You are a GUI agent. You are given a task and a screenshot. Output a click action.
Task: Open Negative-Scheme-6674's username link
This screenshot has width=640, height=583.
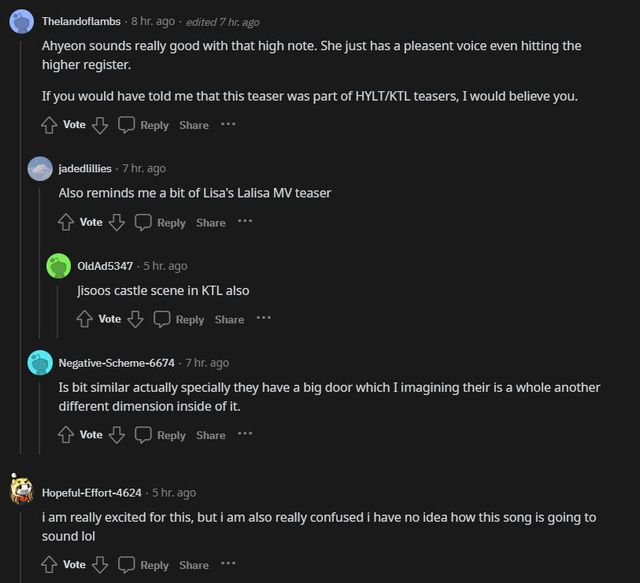(x=116, y=362)
